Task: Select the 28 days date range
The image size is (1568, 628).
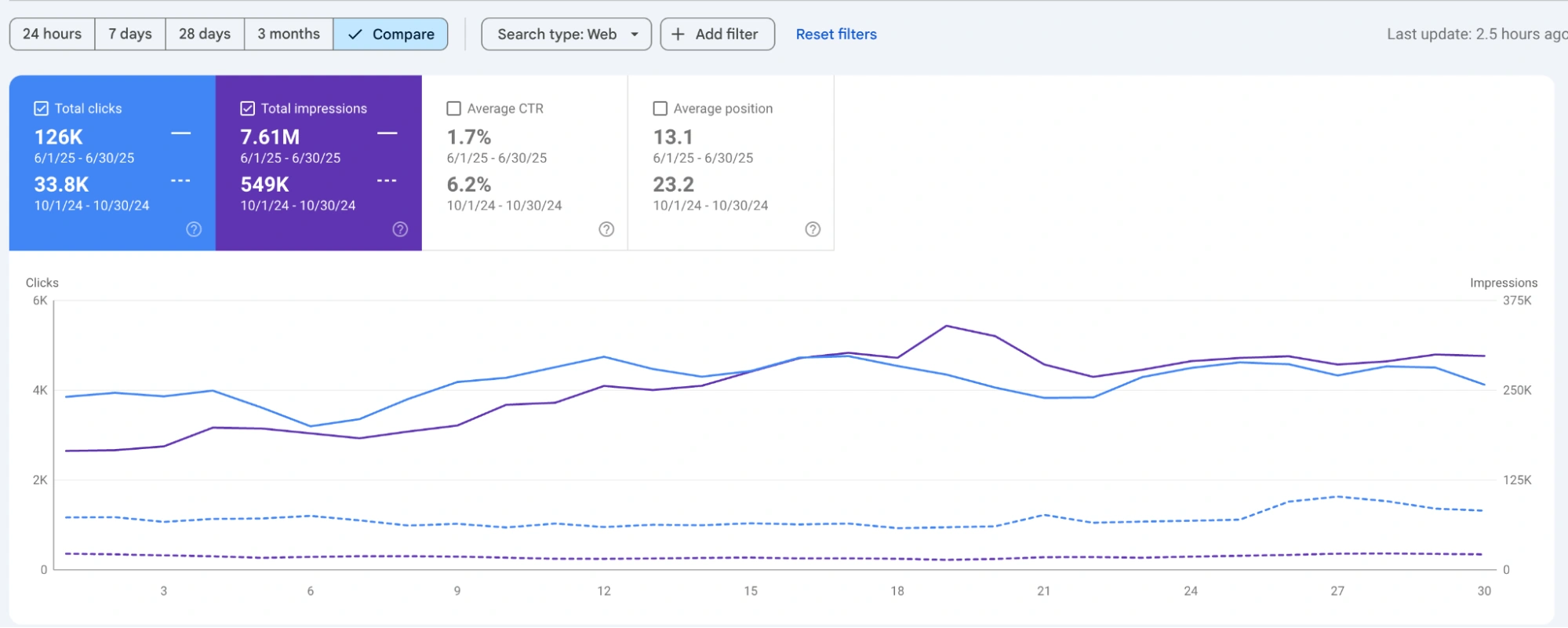Action: pyautogui.click(x=205, y=35)
